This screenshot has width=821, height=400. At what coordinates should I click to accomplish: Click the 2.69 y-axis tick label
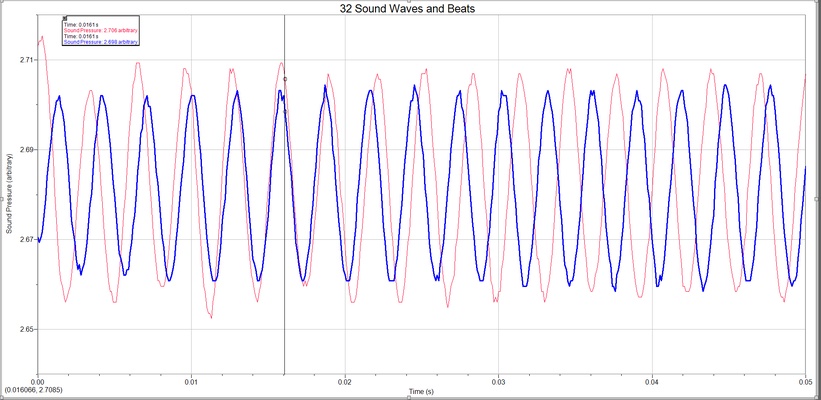[25, 150]
